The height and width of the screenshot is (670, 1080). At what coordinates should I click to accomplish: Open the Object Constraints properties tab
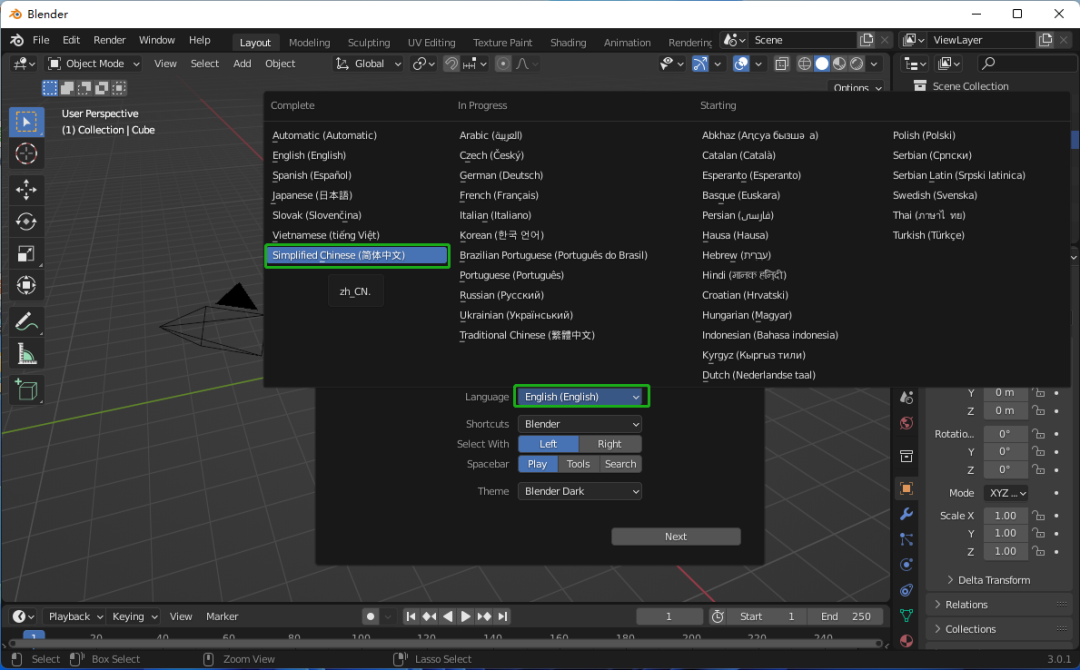[906, 590]
